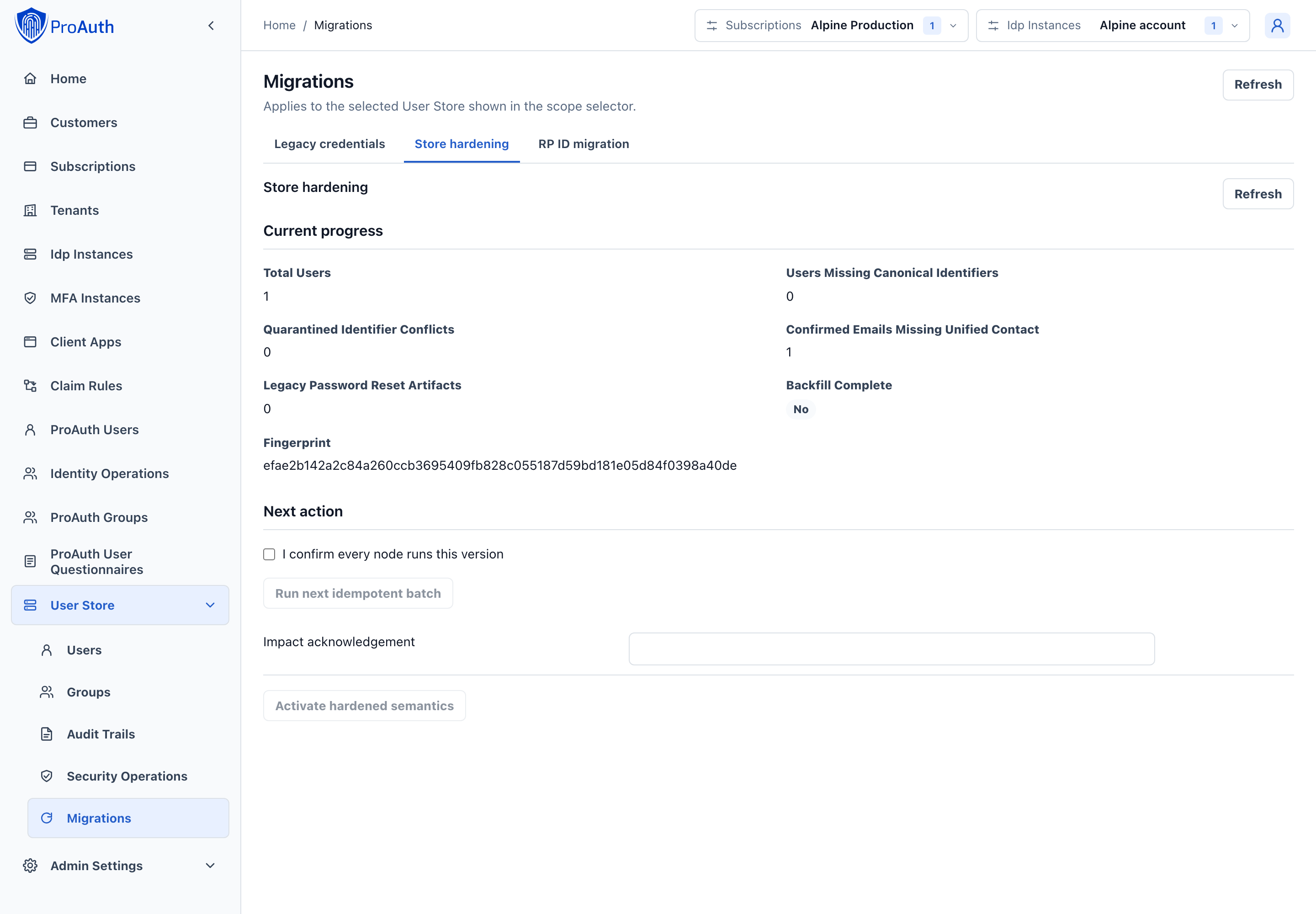Screen dimensions: 1316x914
Task: Click the Backfill Complete 'No' badge
Action: click(801, 409)
